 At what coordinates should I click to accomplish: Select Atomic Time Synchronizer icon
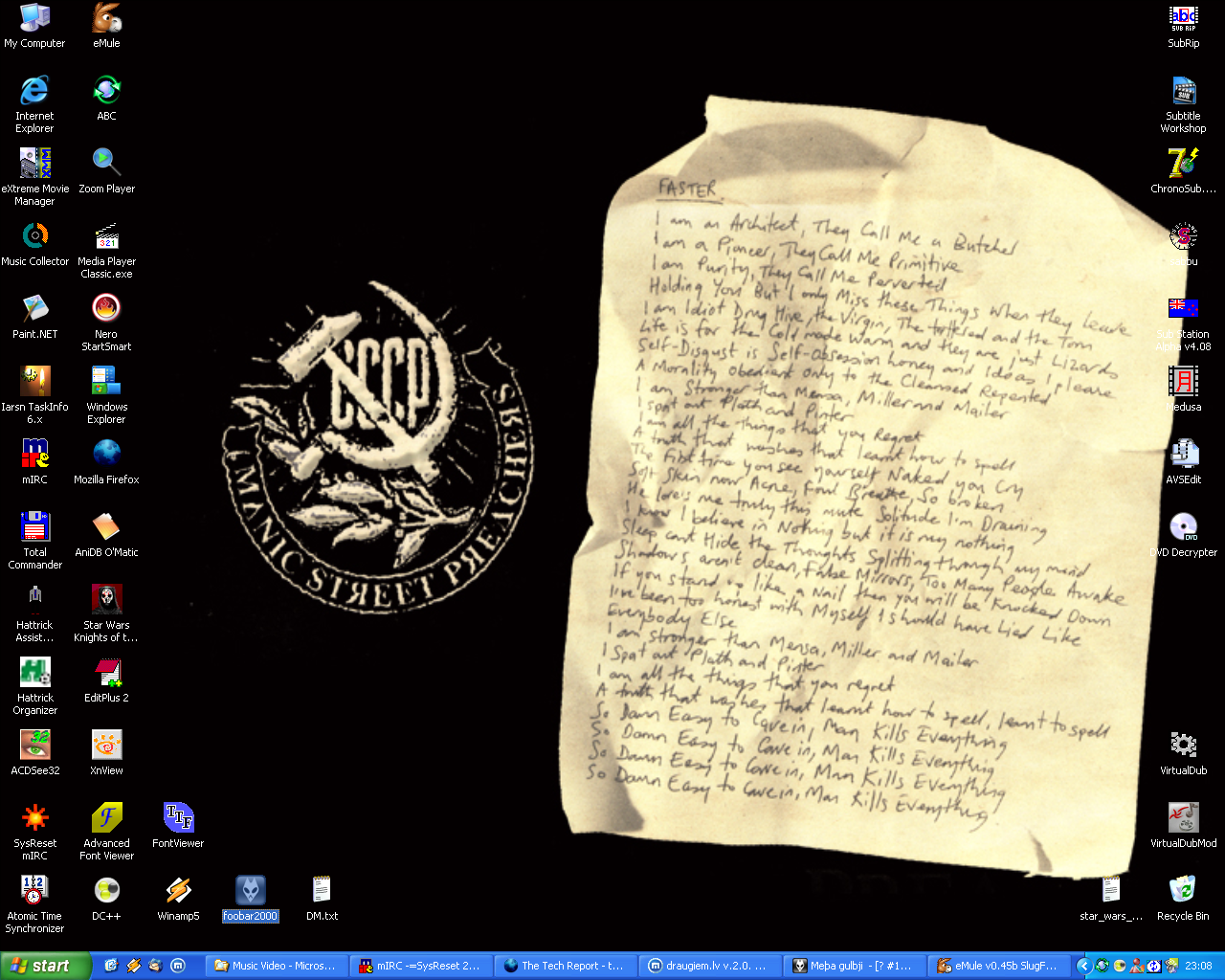[x=34, y=904]
